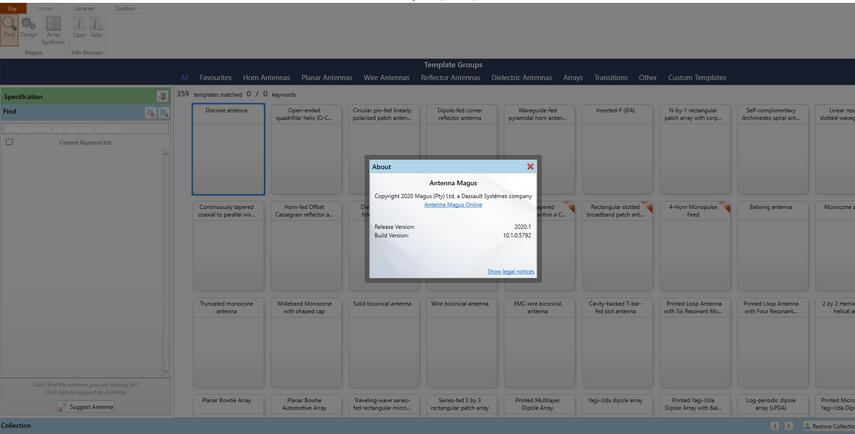Image resolution: width=855 pixels, height=434 pixels.
Task: Filter by Horn Antennas group
Action: [x=266, y=77]
